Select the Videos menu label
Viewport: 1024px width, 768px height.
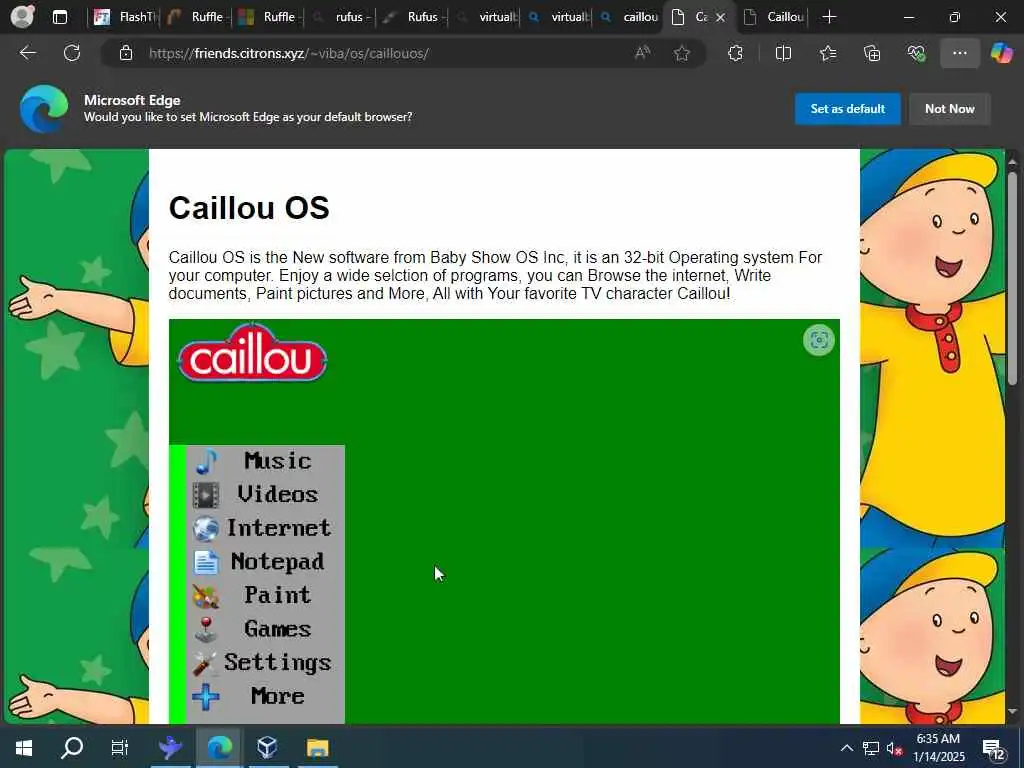278,494
